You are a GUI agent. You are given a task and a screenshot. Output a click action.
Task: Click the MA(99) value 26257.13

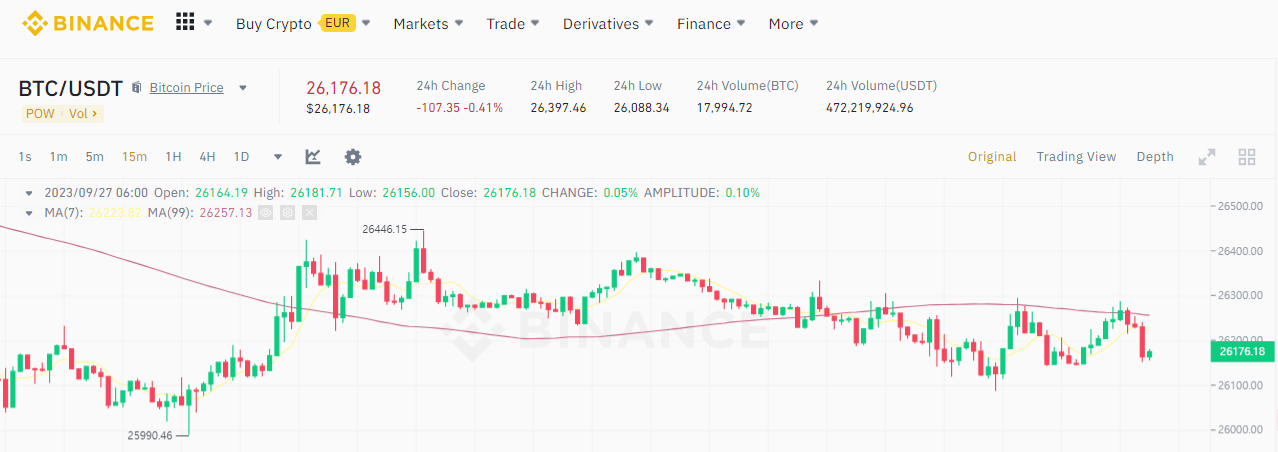(226, 213)
